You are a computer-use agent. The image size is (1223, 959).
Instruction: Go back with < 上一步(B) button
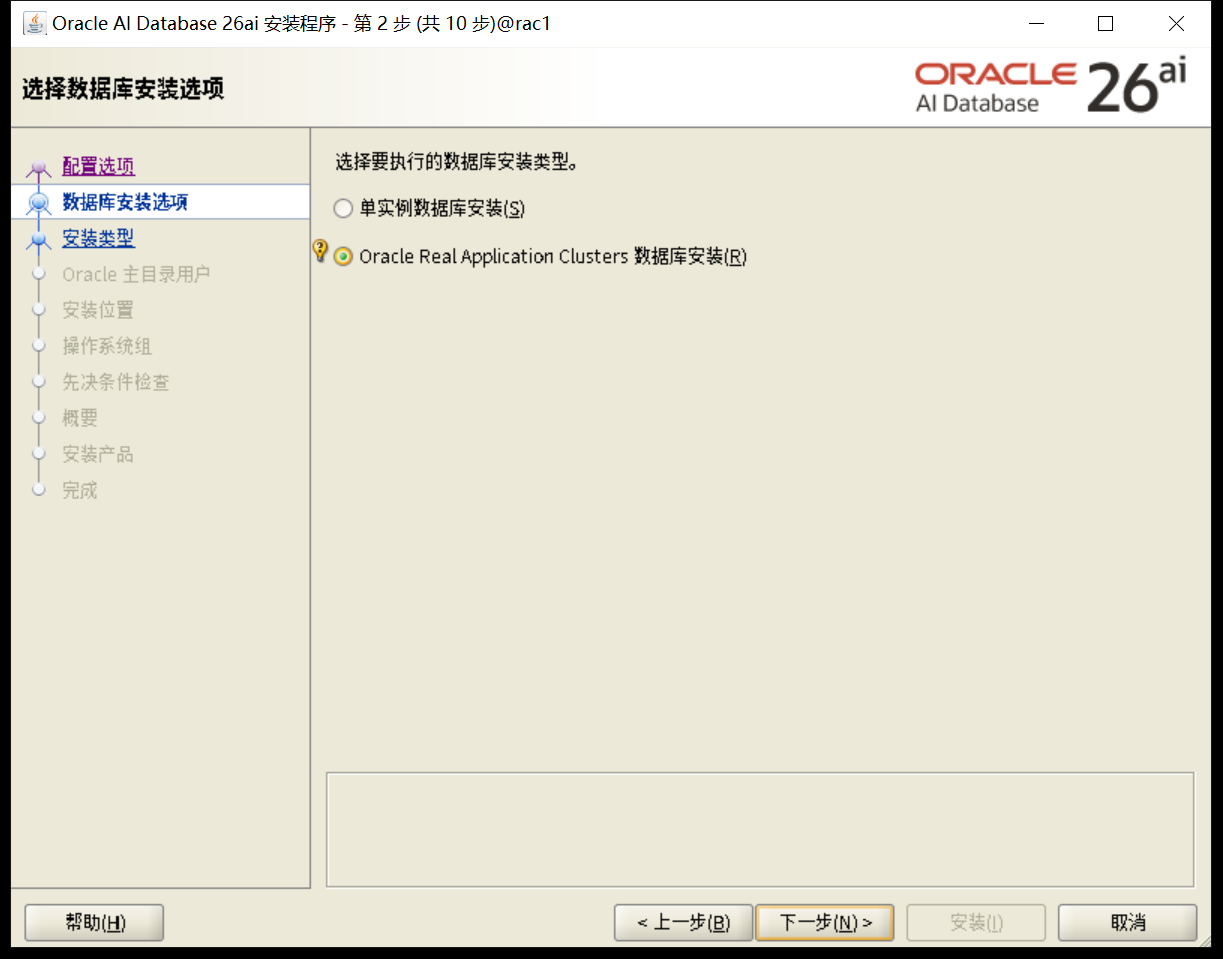coord(683,922)
